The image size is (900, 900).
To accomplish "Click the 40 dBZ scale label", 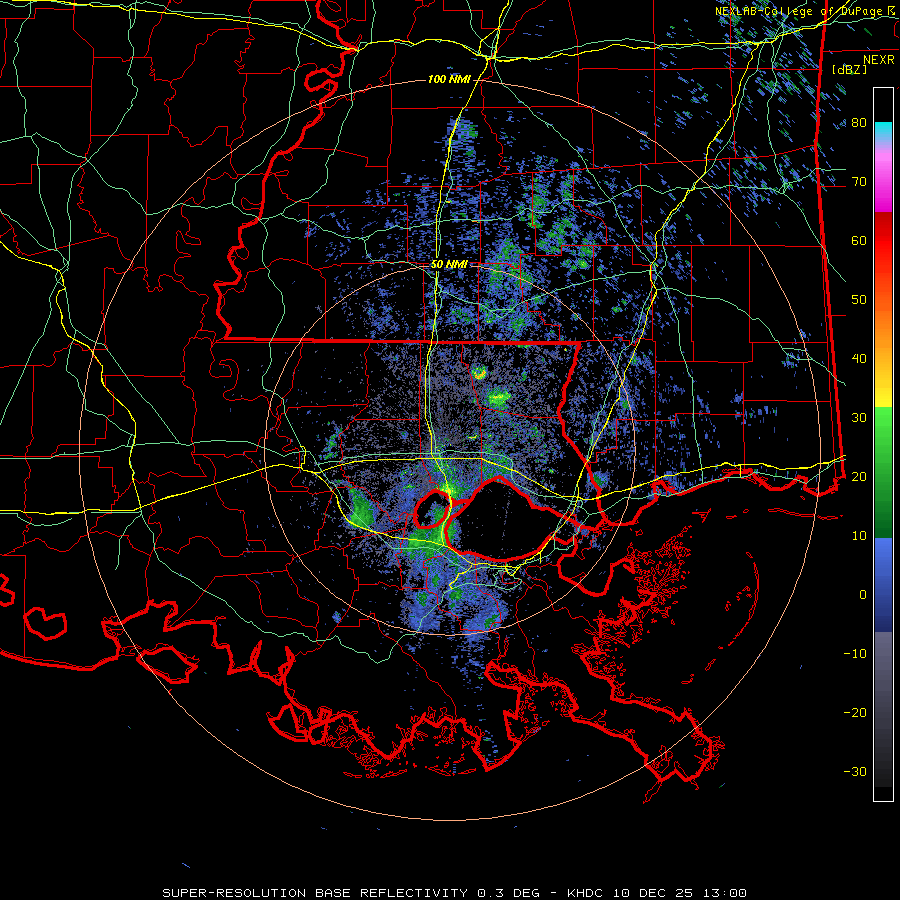I will pyautogui.click(x=859, y=359).
